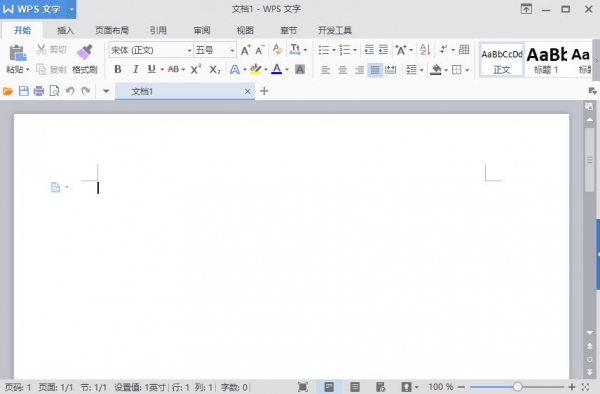Click the print preview icon
Screen dimensions: 600x394
coord(54,91)
